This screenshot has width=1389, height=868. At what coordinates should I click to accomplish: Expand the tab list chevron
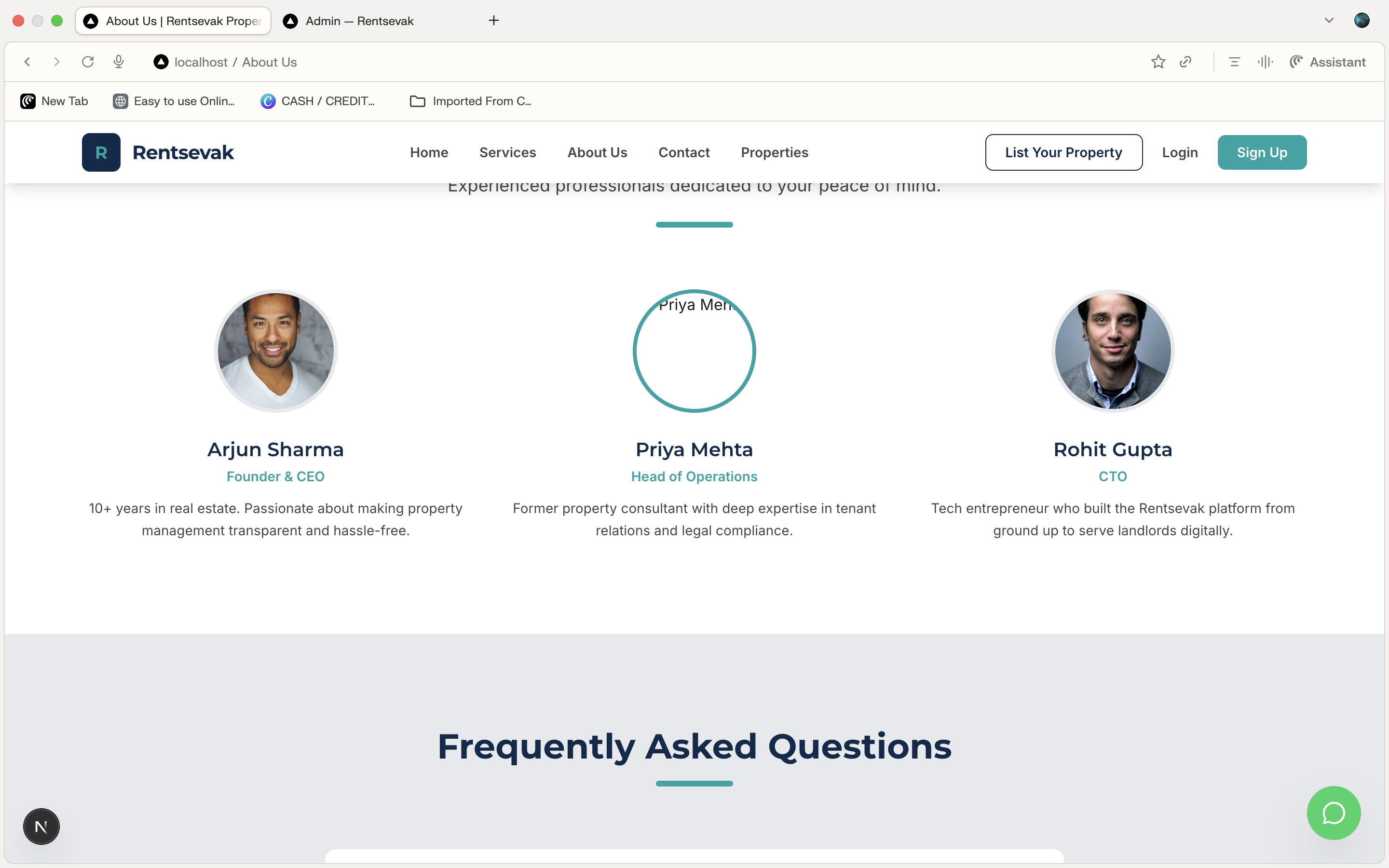click(1329, 21)
